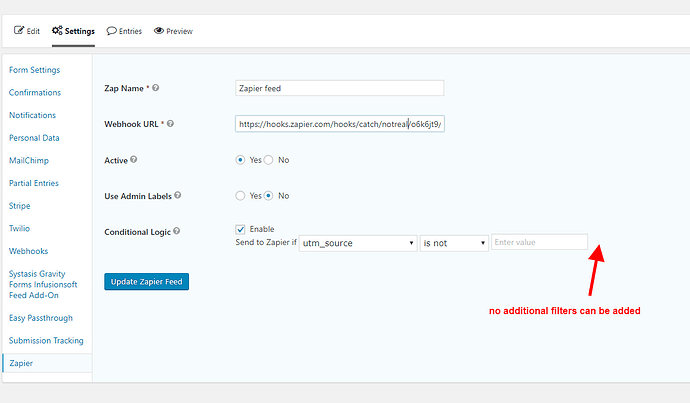Open Notifications in the sidebar
690x403 pixels.
pyautogui.click(x=33, y=115)
